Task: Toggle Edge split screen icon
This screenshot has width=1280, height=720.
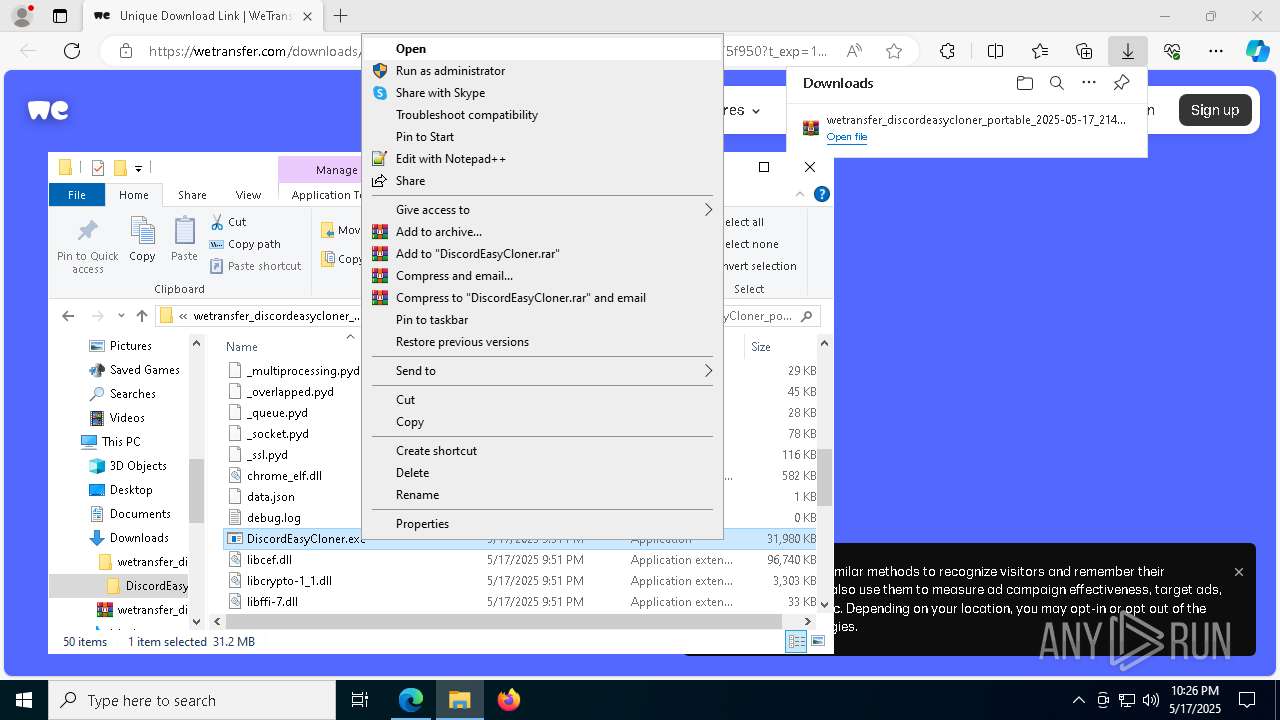Action: [995, 51]
